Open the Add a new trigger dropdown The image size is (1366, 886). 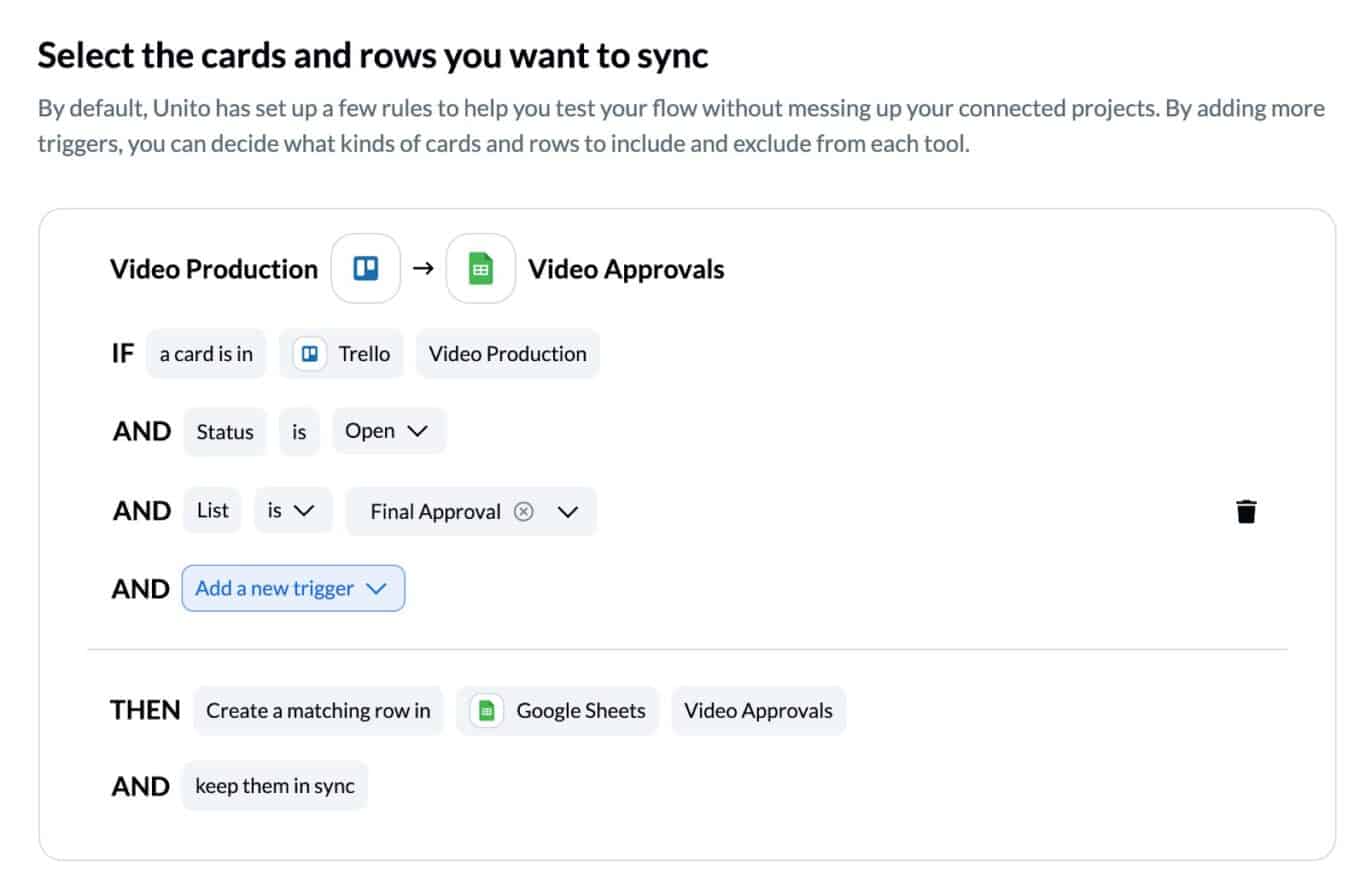[293, 588]
